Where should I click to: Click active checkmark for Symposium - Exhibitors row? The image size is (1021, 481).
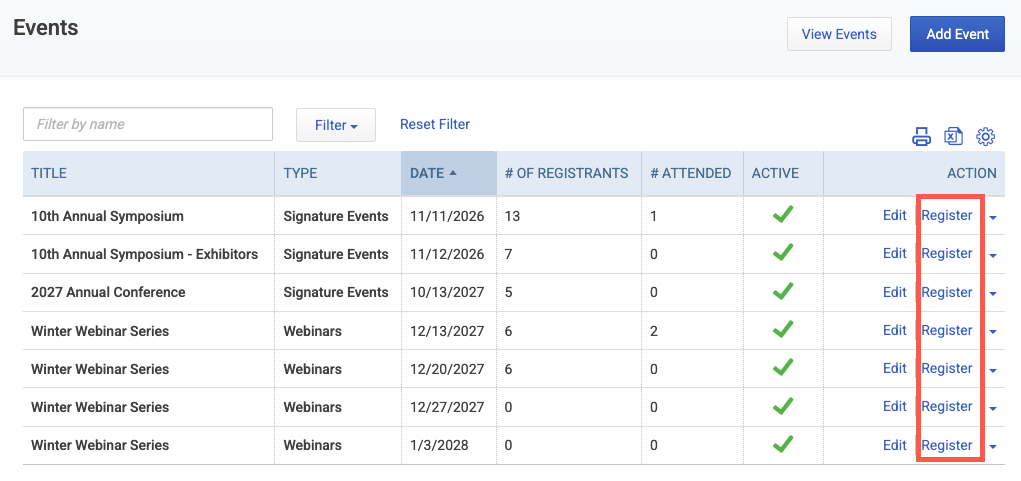point(783,254)
